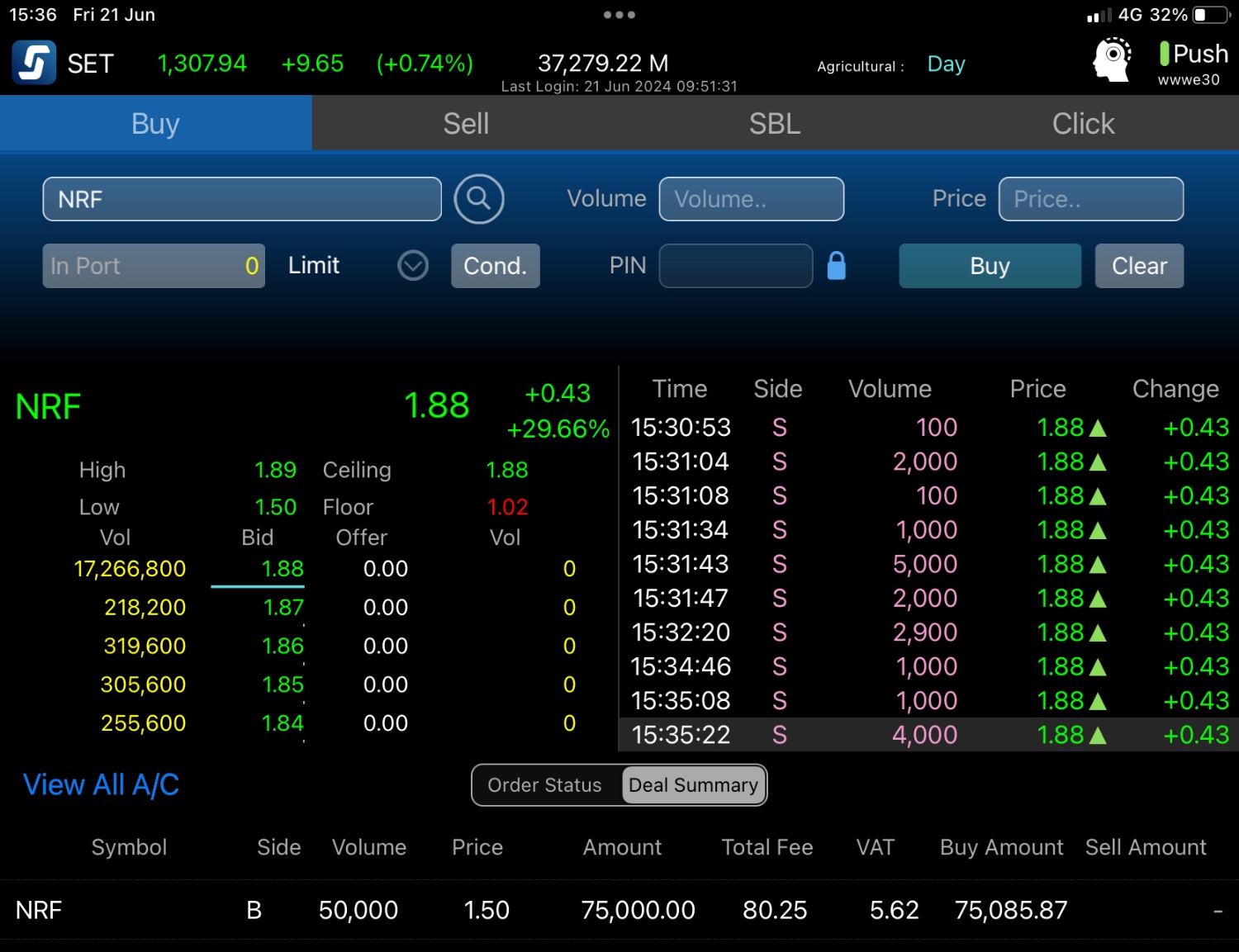Tap the Total Fee column header
1239x952 pixels.
point(767,847)
